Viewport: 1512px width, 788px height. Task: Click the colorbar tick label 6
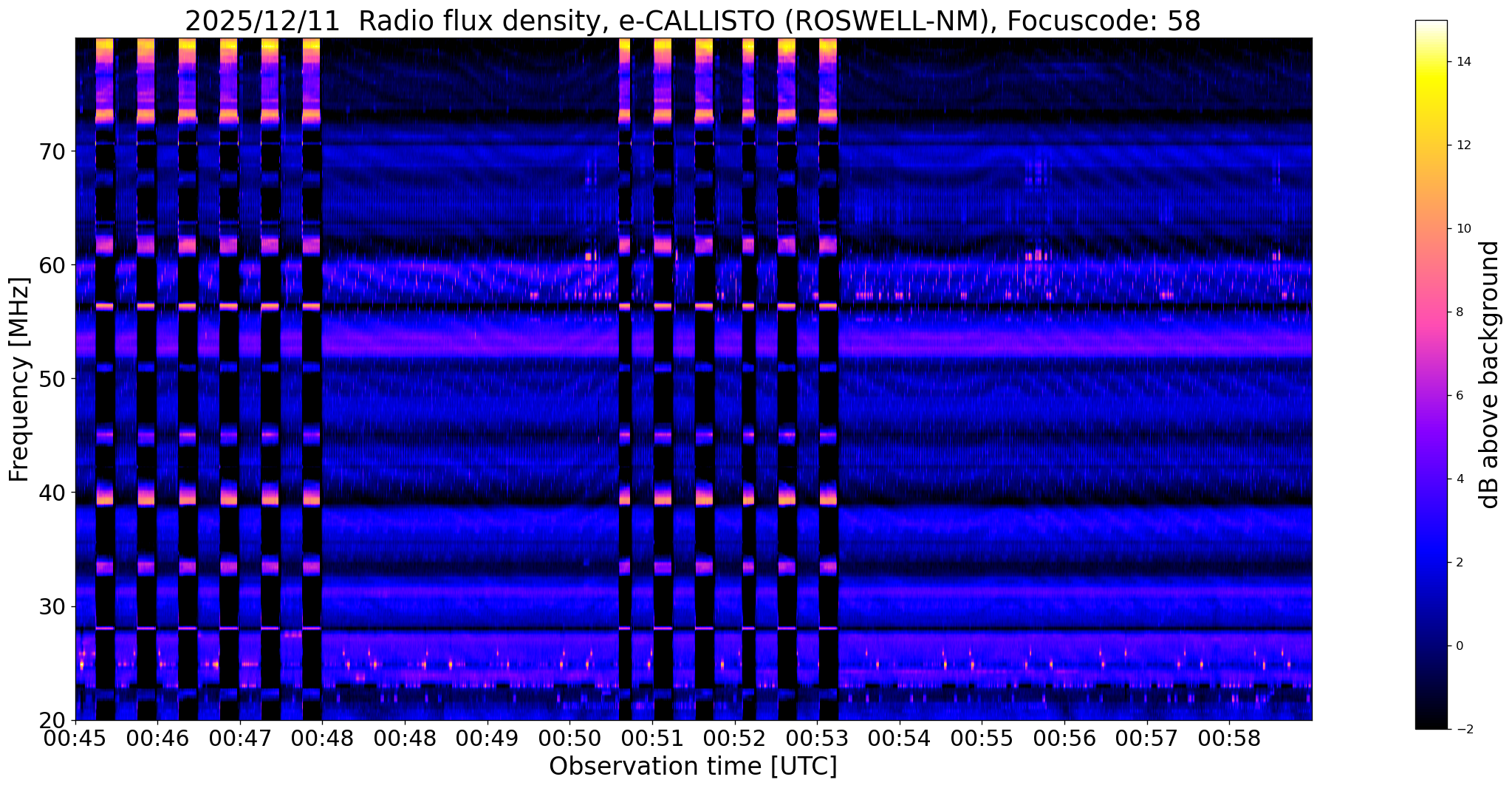(x=1460, y=396)
